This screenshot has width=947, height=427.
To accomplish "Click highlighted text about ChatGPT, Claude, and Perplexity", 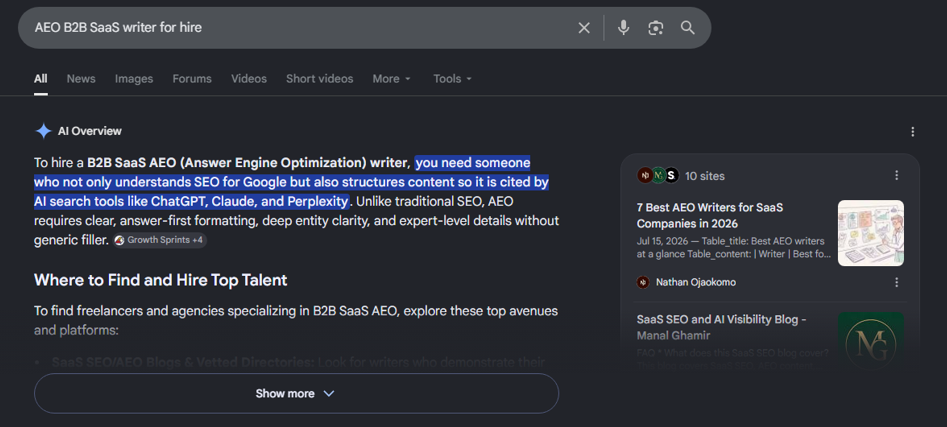I will click(x=291, y=182).
